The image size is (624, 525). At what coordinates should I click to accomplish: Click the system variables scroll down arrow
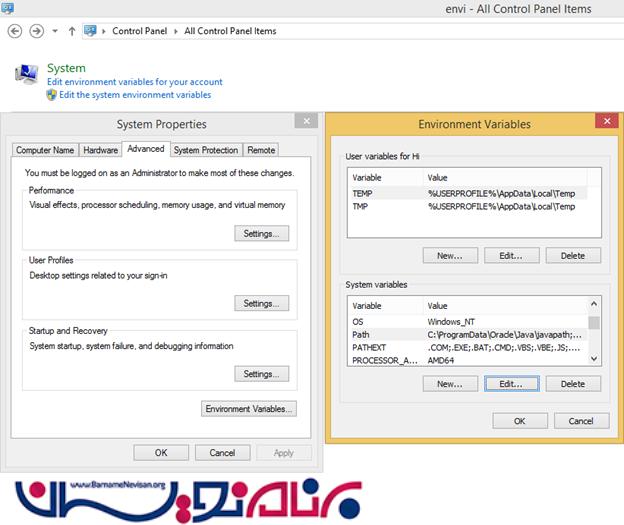coord(594,359)
